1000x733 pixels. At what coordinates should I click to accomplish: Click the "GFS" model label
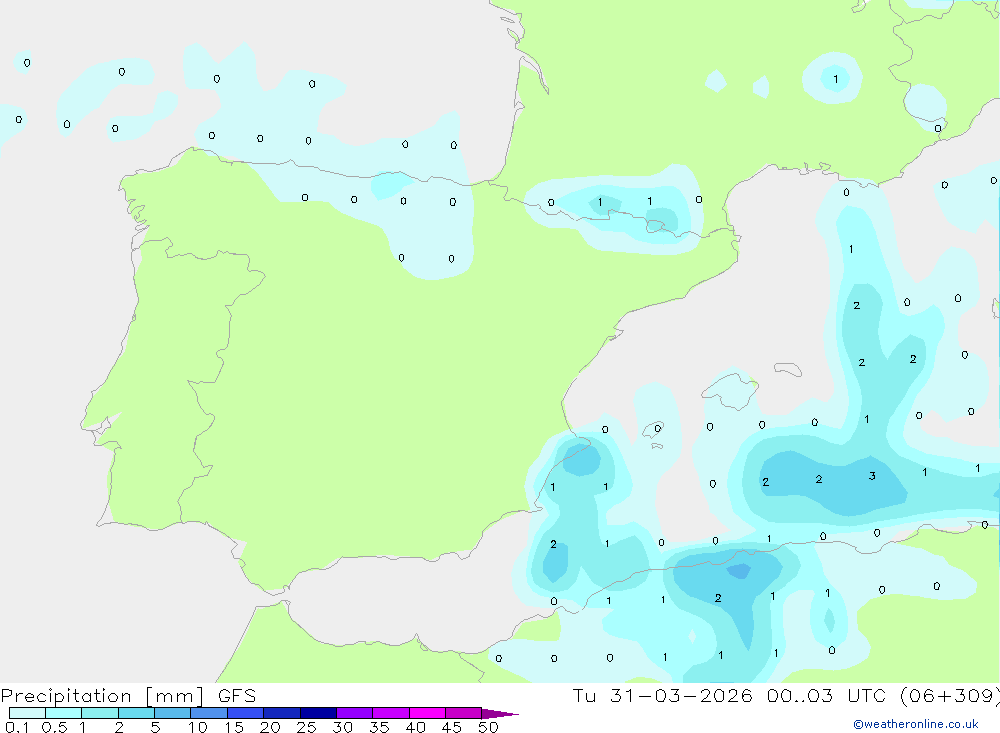tap(237, 695)
